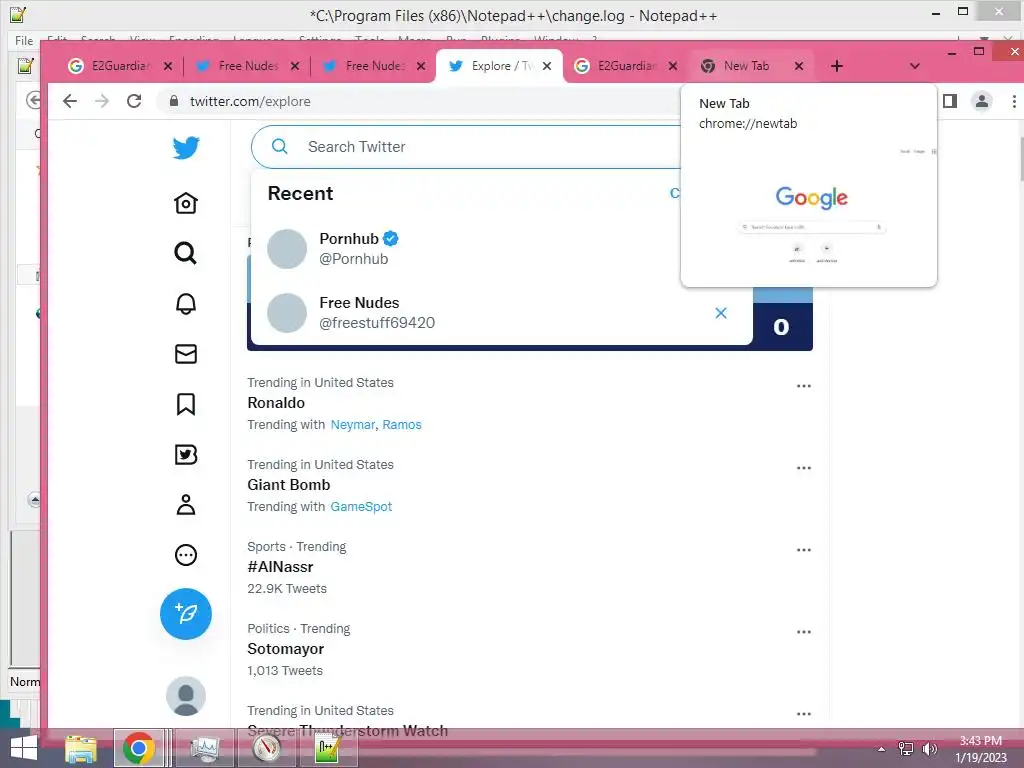Click New Tab hover preview thumbnail

[x=809, y=210]
